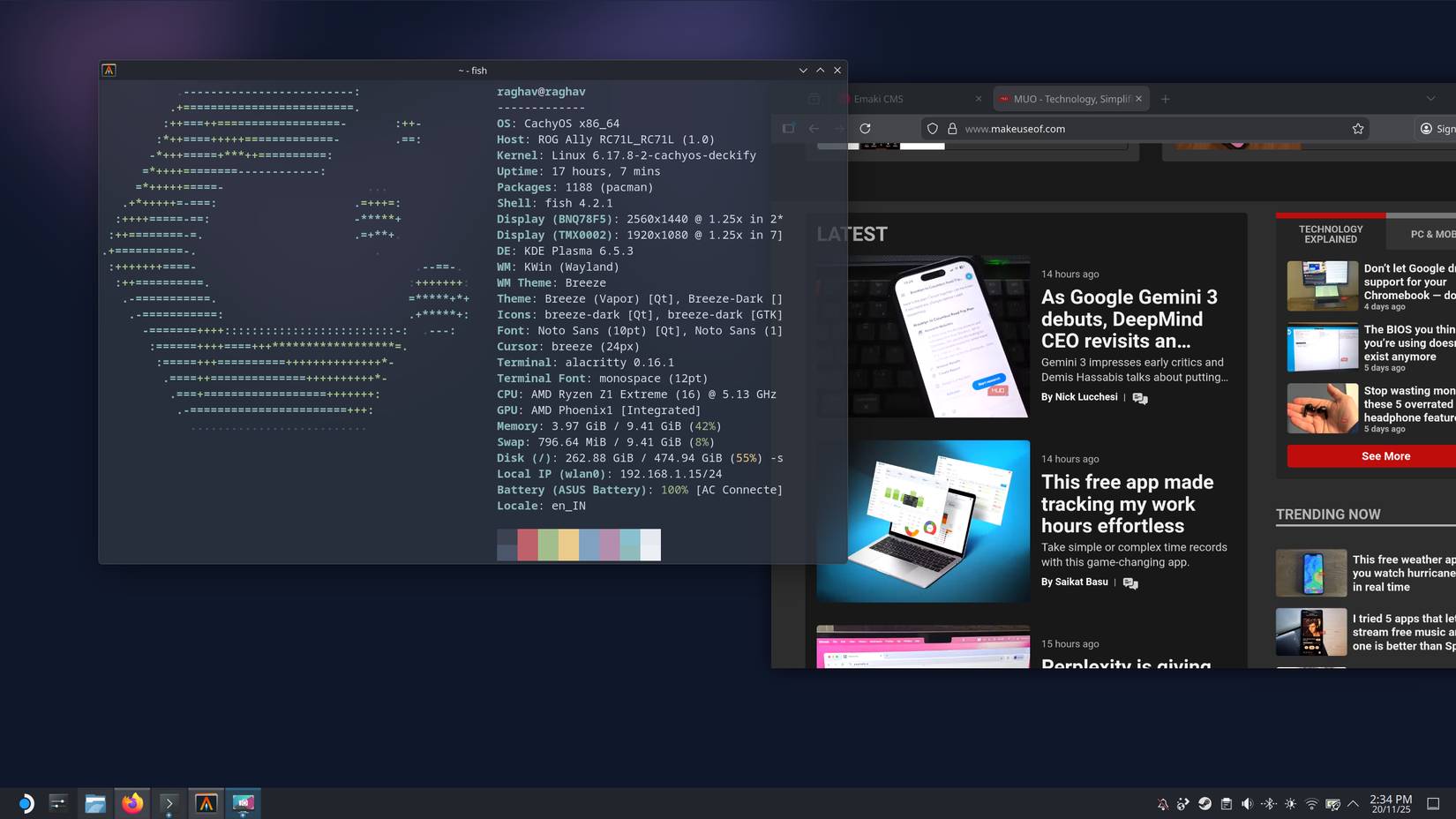Reload the MakeUseOf page in Firefox
This screenshot has width=1456, height=819.
click(866, 128)
